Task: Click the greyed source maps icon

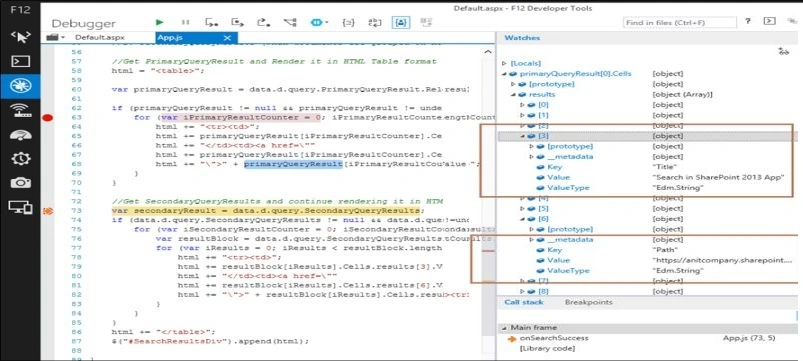Action: pyautogui.click(x=426, y=22)
